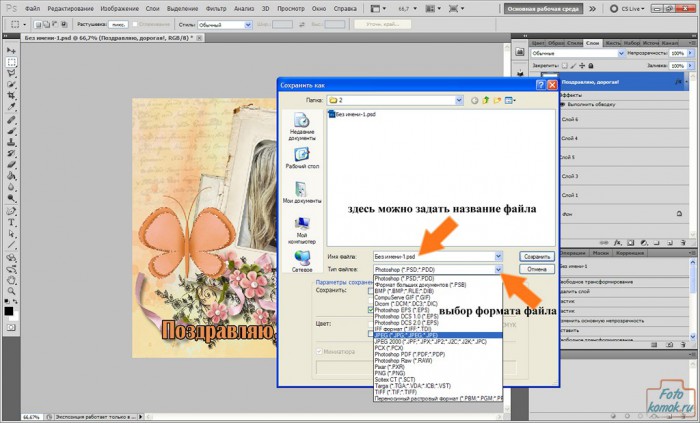The image size is (700, 423).
Task: Click the Network places icon in dialog
Action: tap(302, 262)
